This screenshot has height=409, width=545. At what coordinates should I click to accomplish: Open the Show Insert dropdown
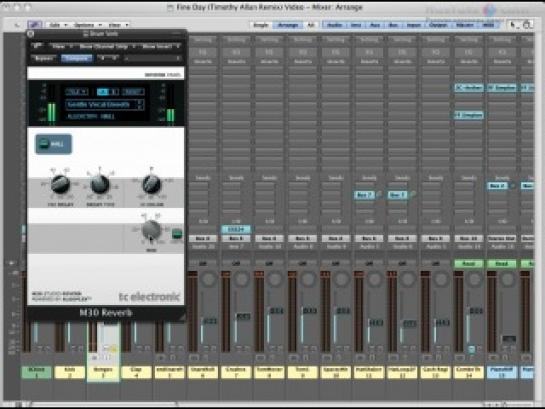[x=160, y=46]
